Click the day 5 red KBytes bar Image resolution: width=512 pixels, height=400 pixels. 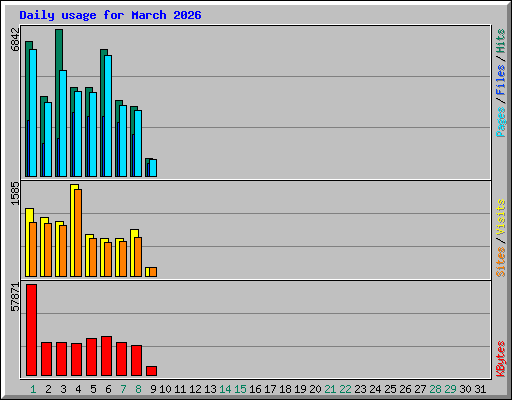91,357
